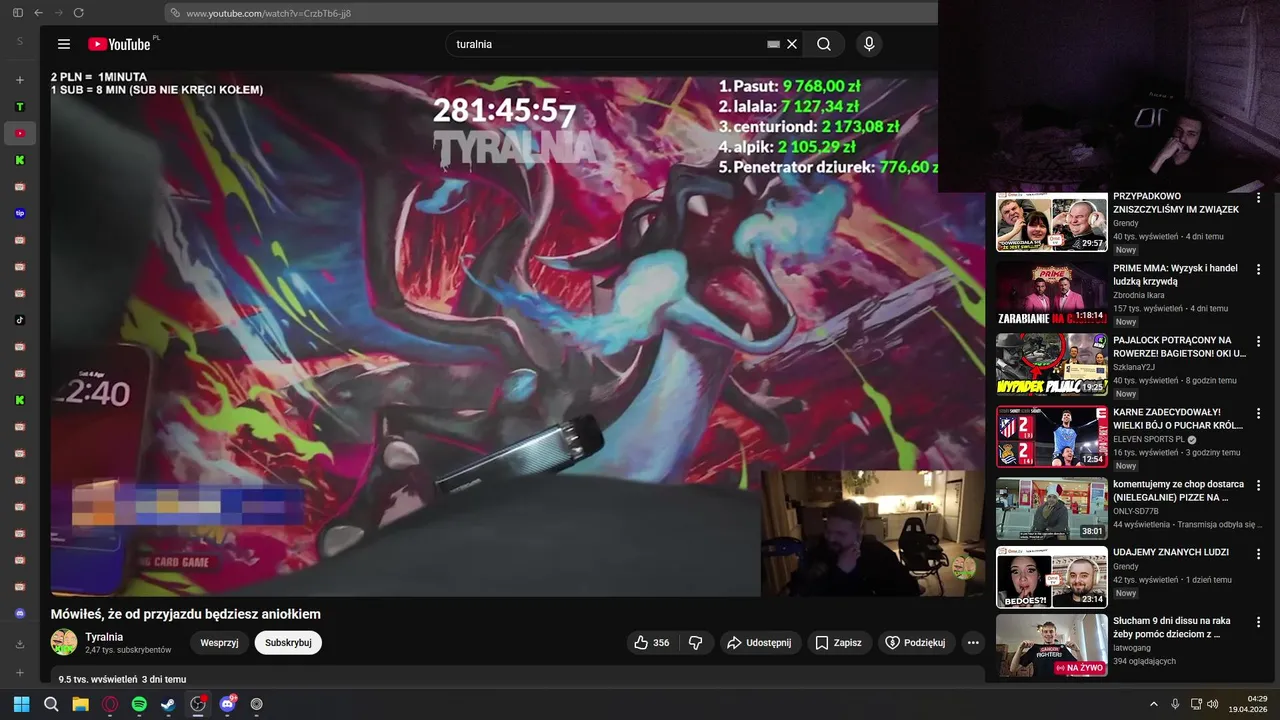Select the active YouTube sidebar tab
1280x720 pixels.
[x=20, y=133]
